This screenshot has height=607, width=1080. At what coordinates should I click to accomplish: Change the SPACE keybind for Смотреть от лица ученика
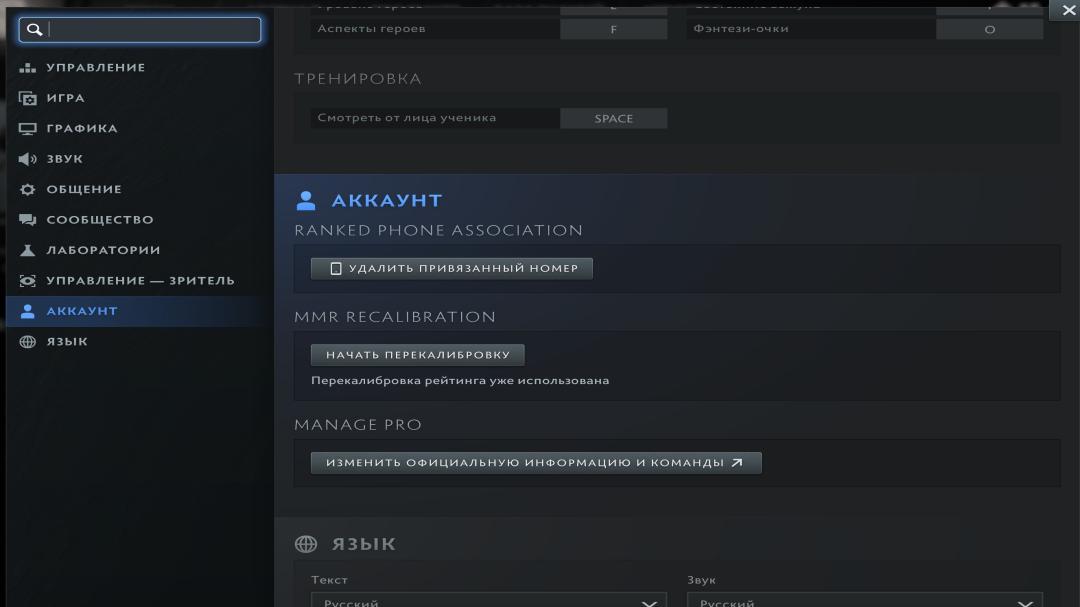(x=614, y=119)
